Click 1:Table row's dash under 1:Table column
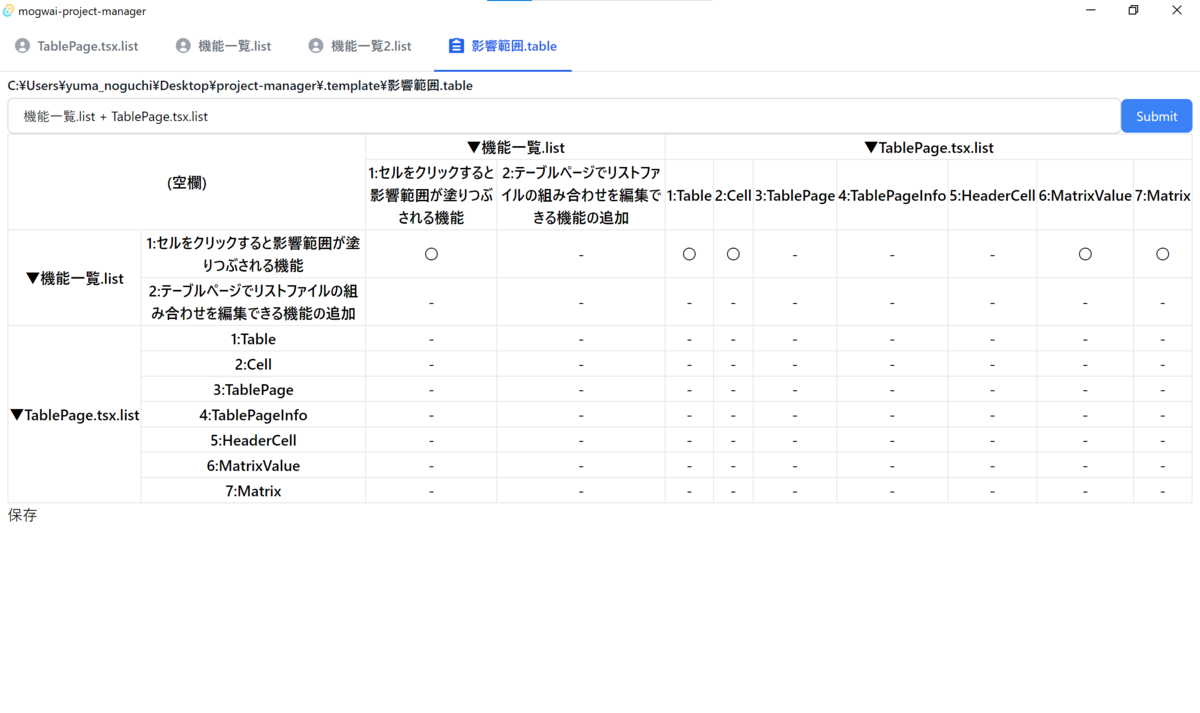 (689, 339)
